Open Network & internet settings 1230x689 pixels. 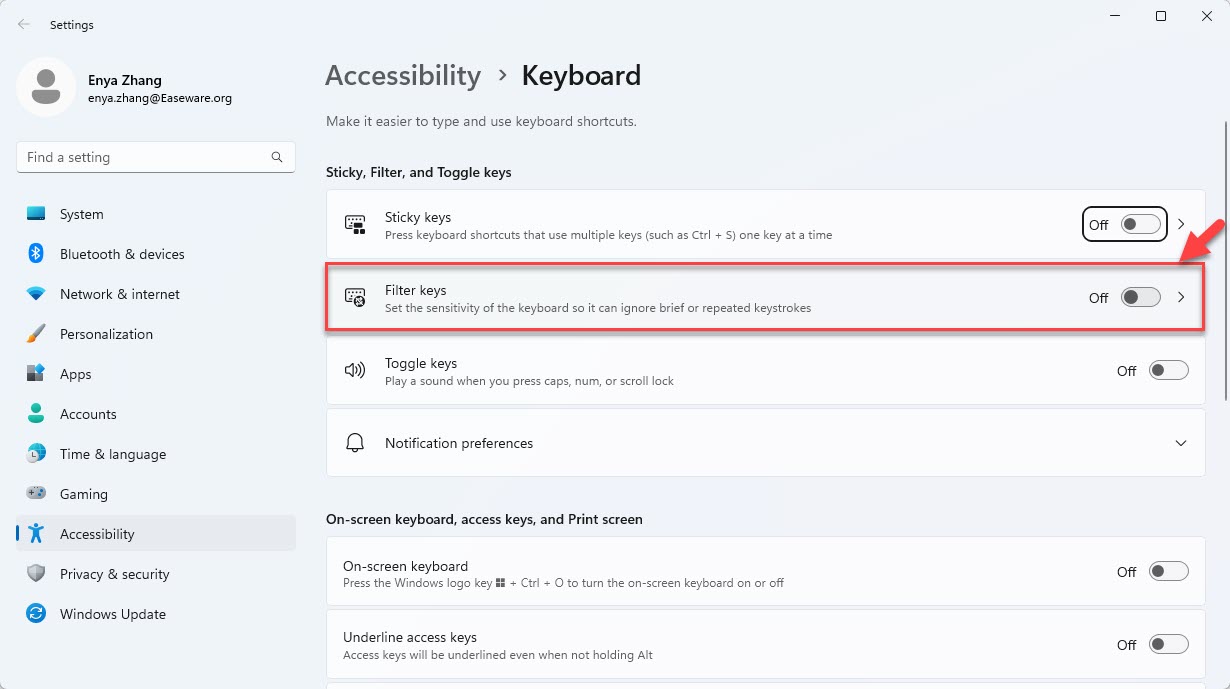point(119,293)
